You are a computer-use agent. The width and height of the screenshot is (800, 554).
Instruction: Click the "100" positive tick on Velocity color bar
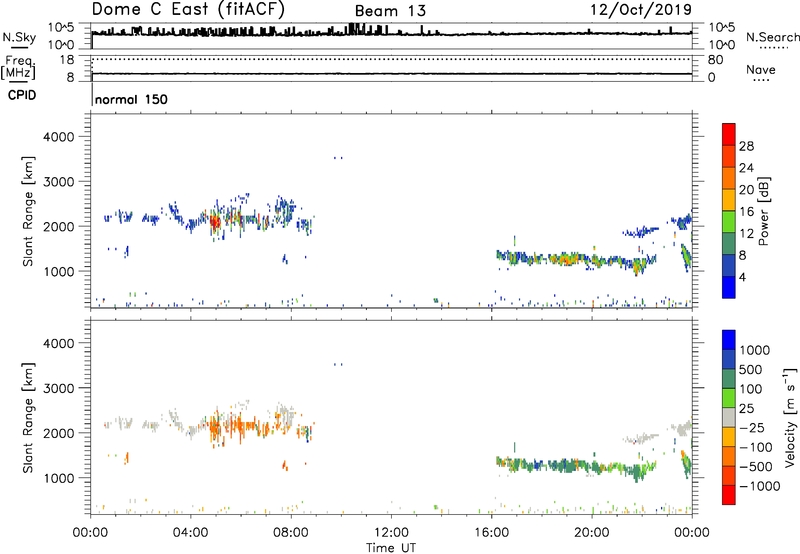[751, 389]
